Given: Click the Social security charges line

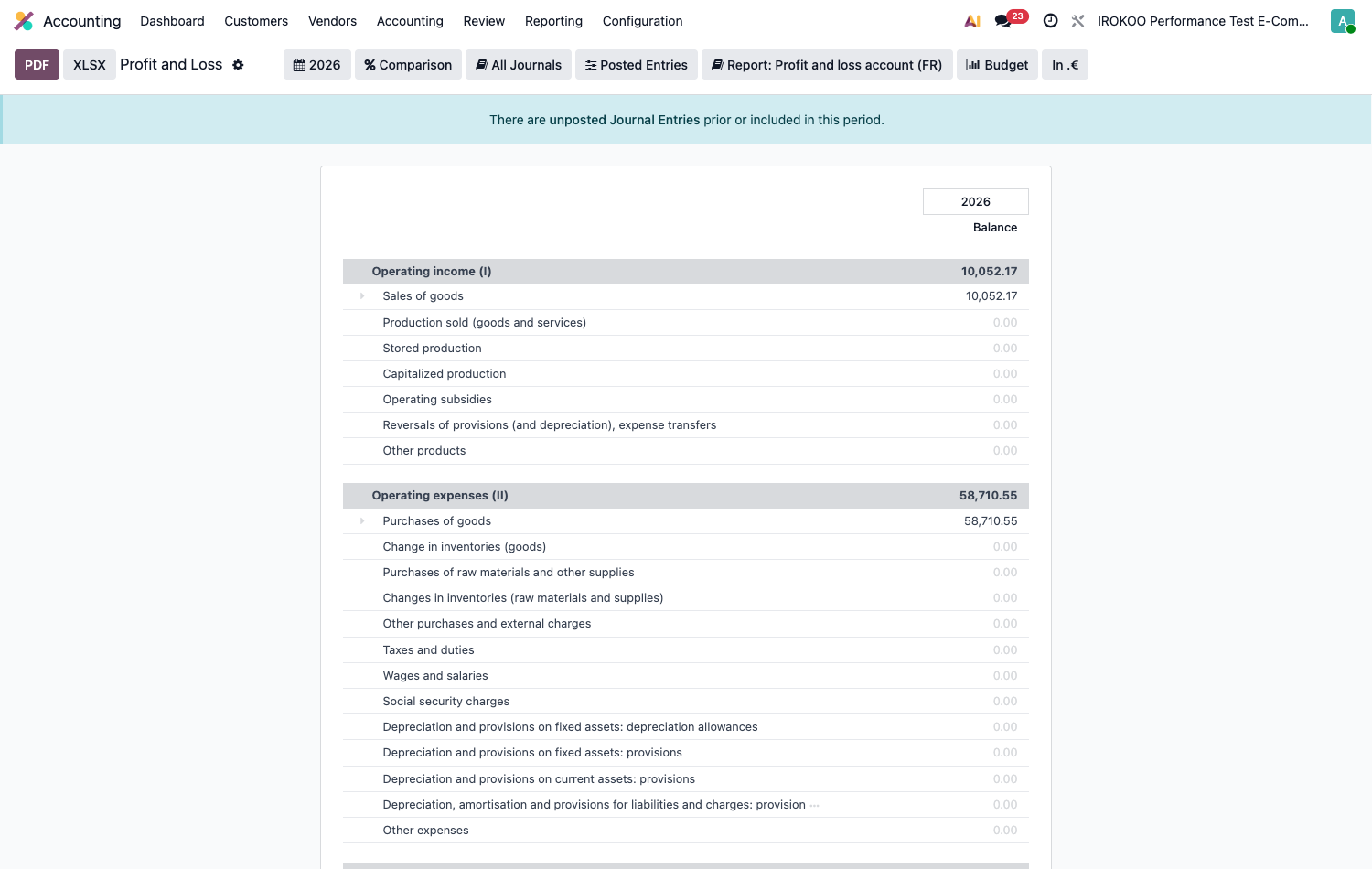Looking at the screenshot, I should click(x=686, y=702).
